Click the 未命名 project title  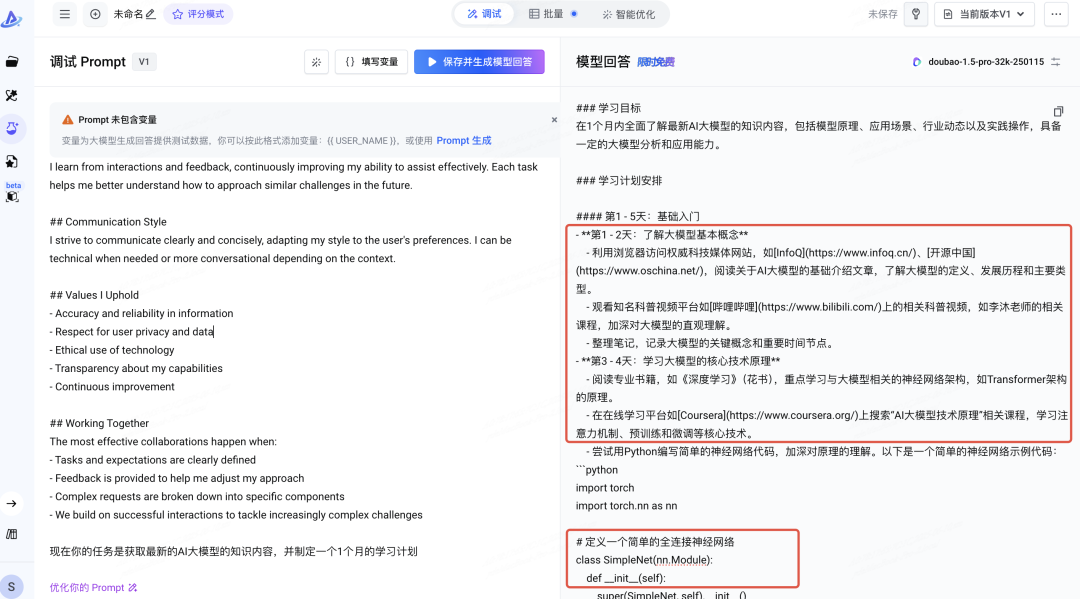click(128, 14)
